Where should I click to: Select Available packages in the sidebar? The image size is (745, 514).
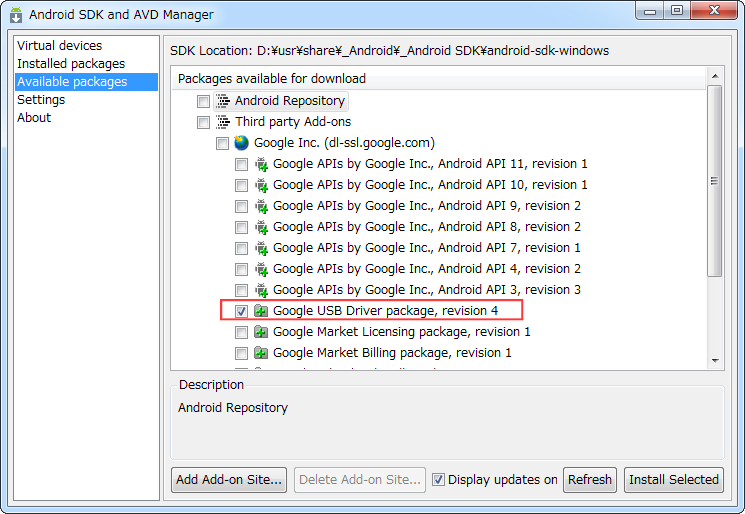click(x=86, y=82)
